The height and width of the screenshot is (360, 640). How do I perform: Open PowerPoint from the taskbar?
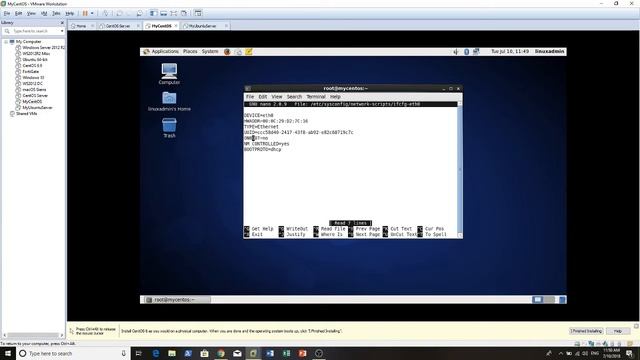[x=302, y=353]
